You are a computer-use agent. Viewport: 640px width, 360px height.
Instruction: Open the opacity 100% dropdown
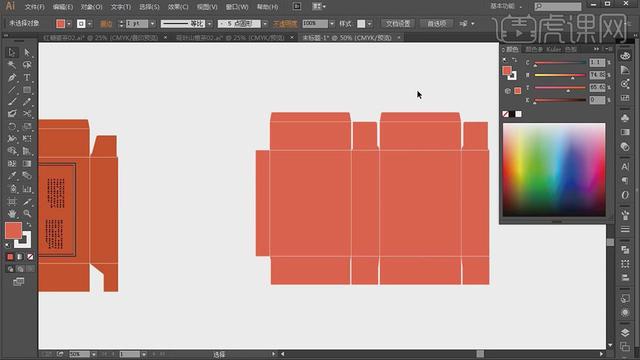(331, 24)
